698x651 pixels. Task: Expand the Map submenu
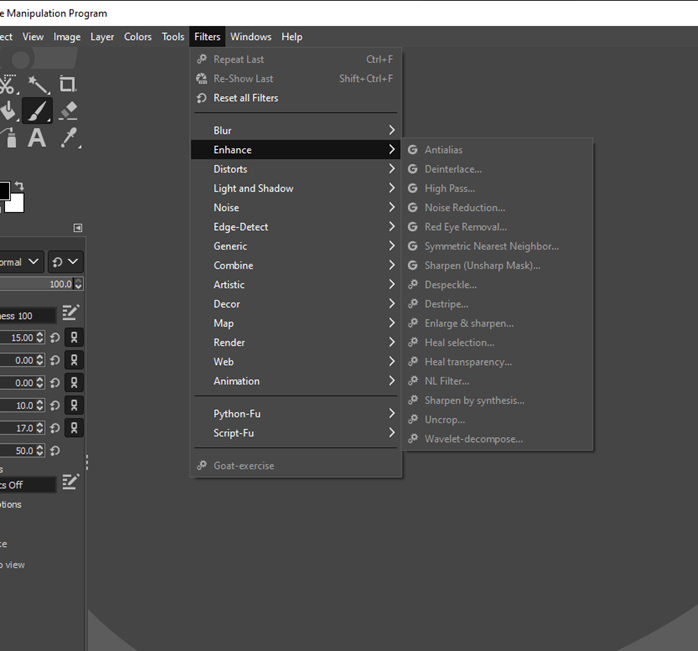296,323
